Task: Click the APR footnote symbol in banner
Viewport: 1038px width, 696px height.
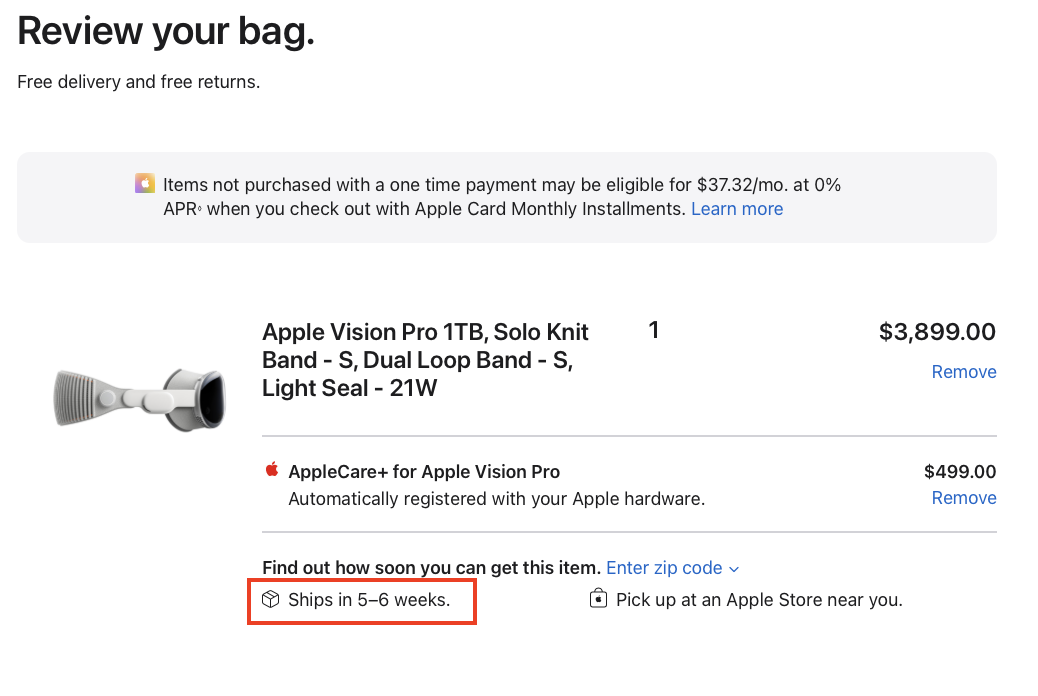Action: (x=200, y=208)
